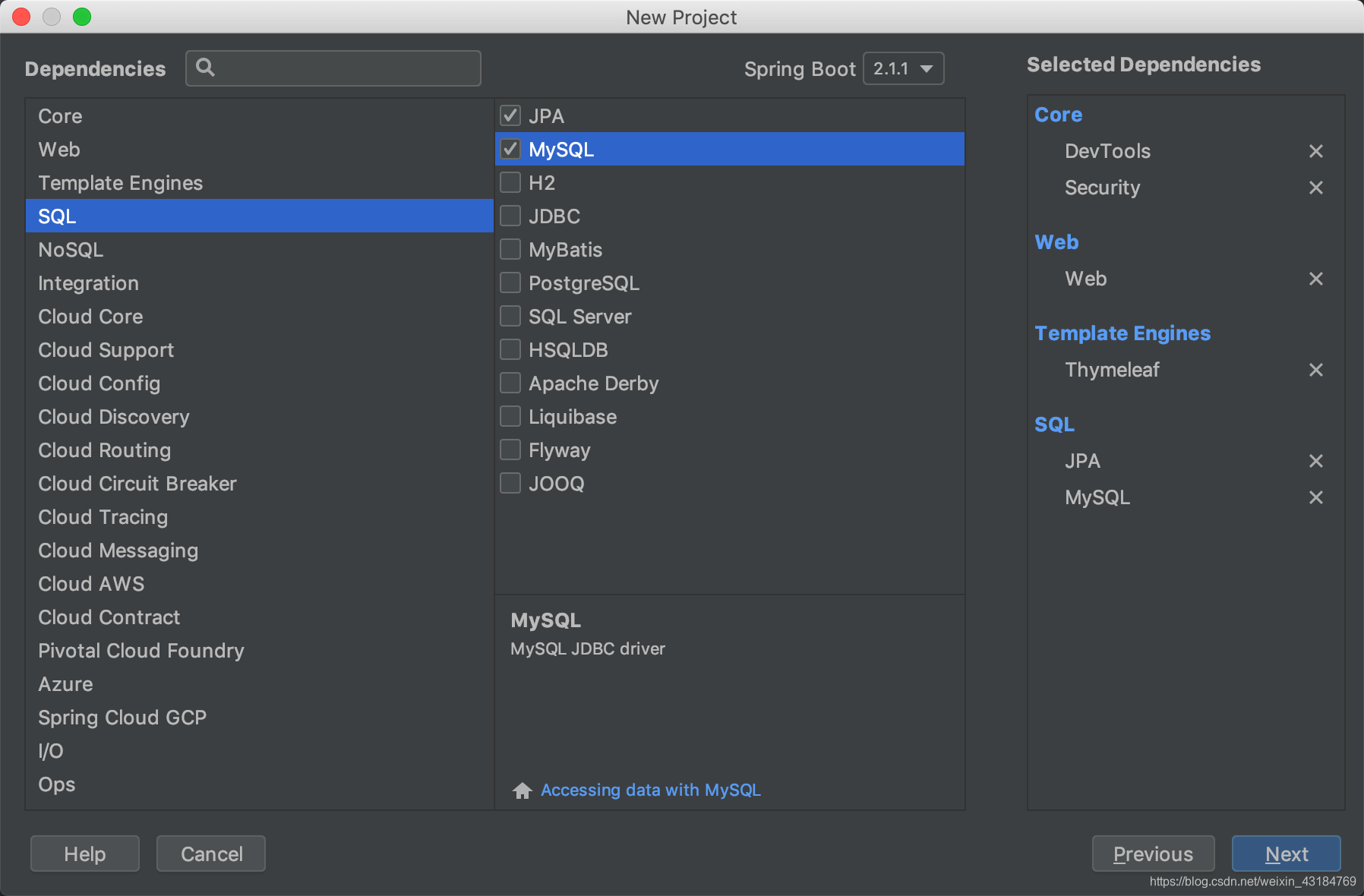Screen dimensions: 1364x896
Task: Select the Core category
Action: pos(260,116)
